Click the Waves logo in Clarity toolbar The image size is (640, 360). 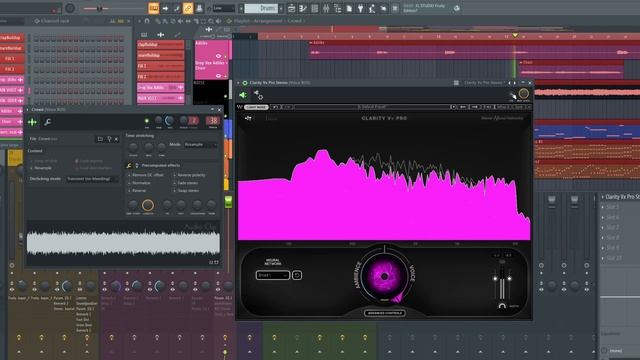coord(240,107)
